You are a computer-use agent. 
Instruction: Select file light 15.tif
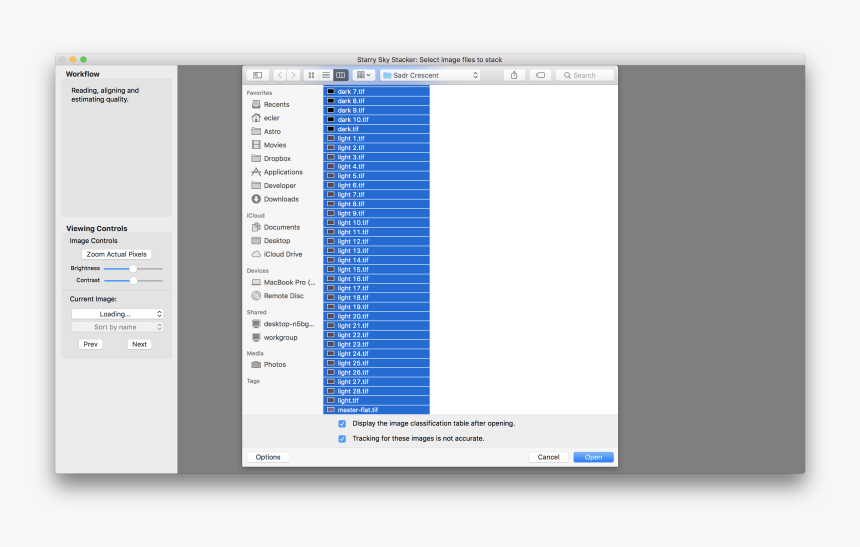376,269
